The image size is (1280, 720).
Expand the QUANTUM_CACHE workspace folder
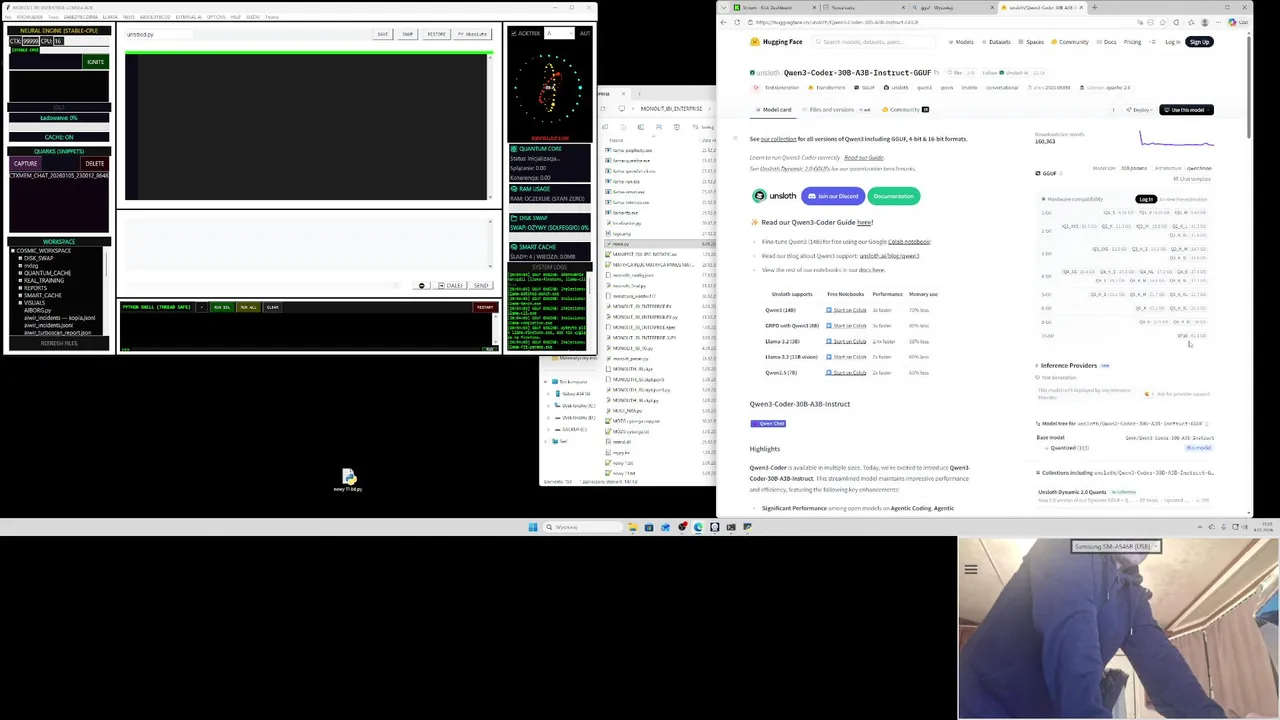pos(20,273)
